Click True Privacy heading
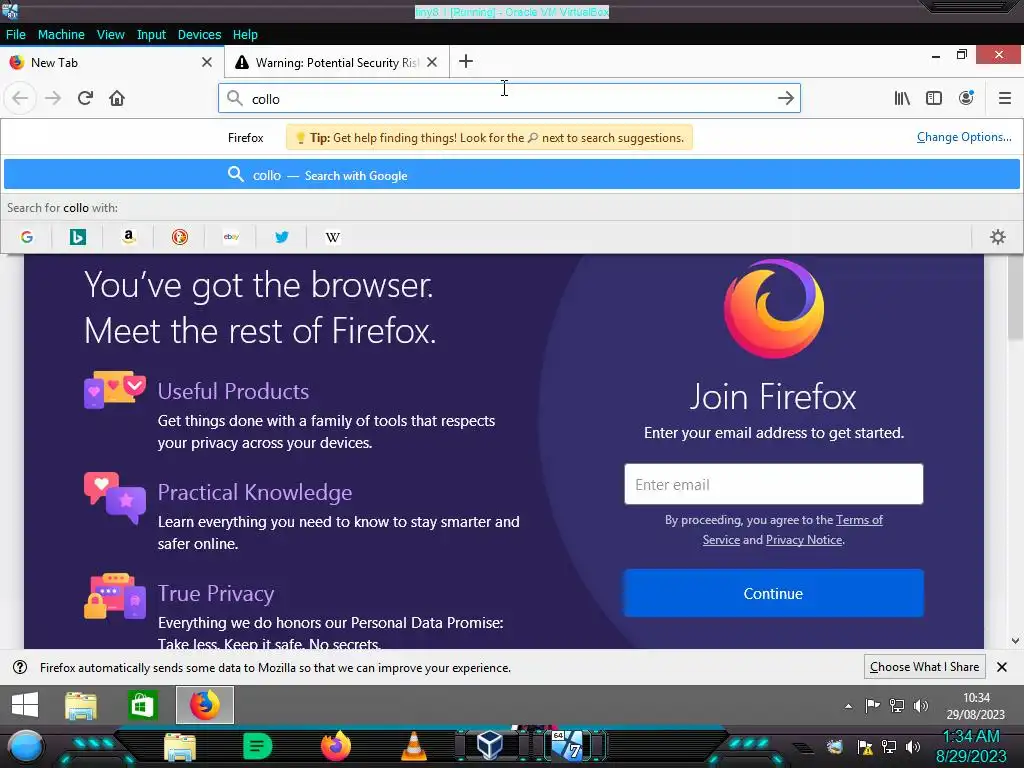This screenshot has height=768, width=1024. click(216, 594)
